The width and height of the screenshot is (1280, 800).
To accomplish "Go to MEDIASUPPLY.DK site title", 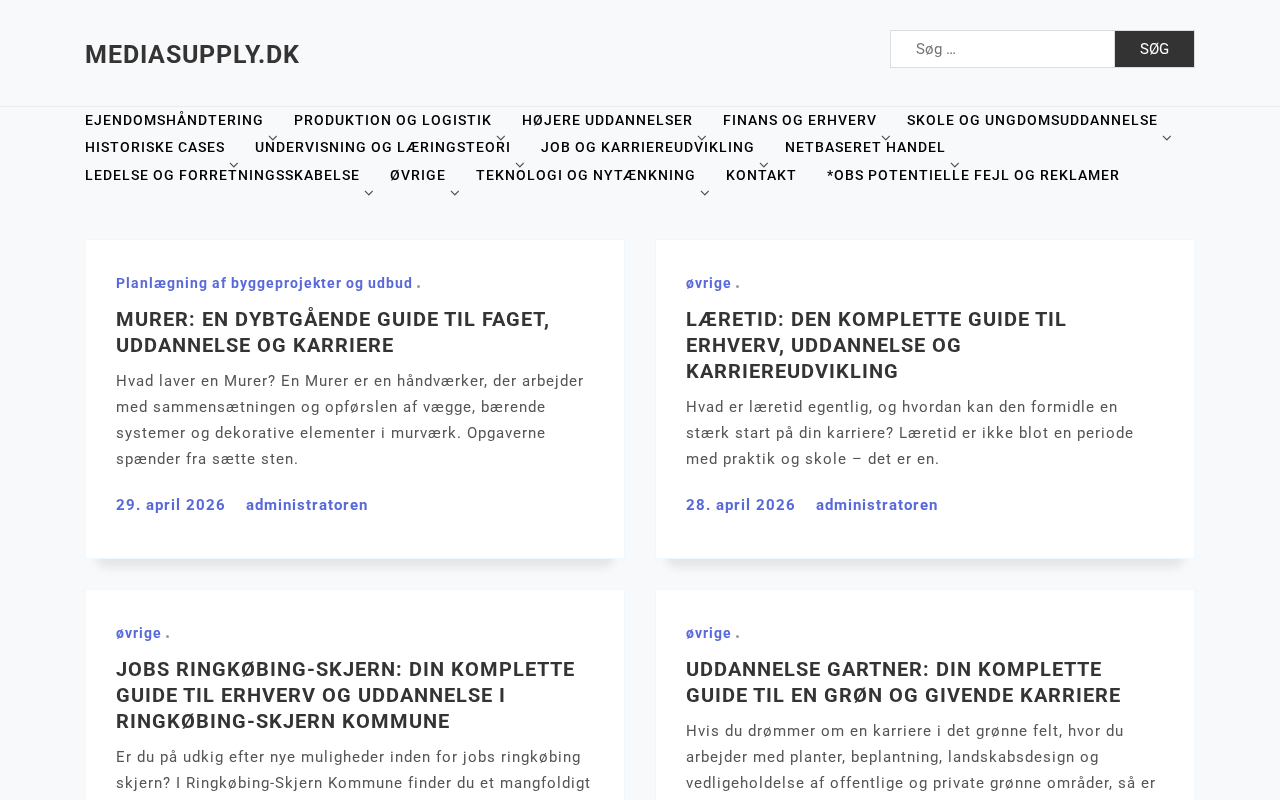I will 192,54.
